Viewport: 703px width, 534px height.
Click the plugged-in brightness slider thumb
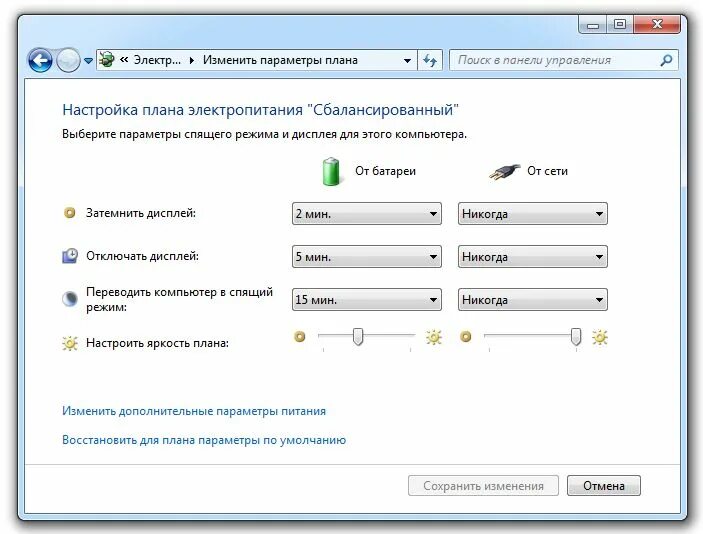[x=576, y=336]
